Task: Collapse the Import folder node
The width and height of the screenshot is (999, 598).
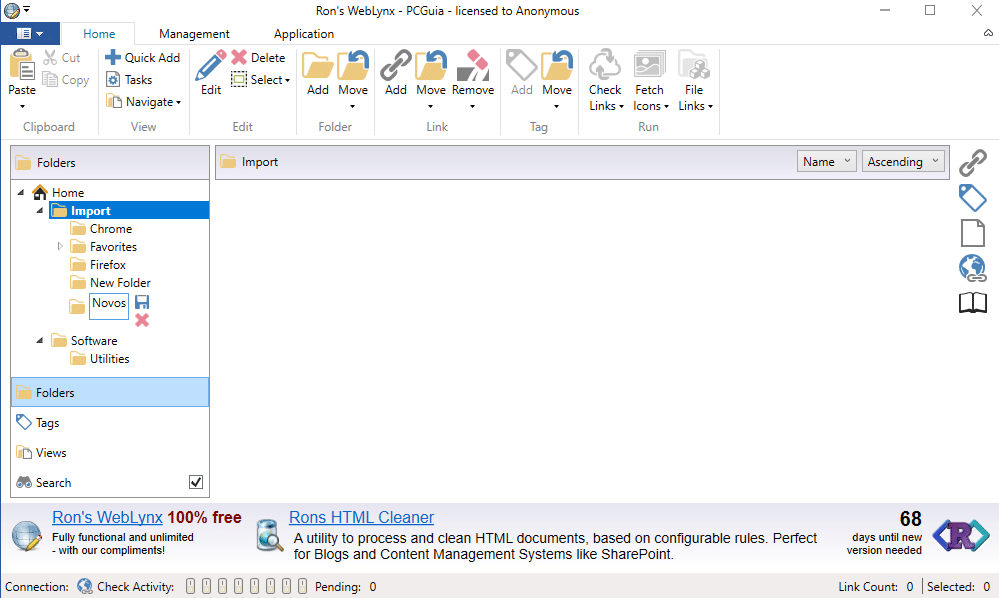Action: tap(40, 210)
